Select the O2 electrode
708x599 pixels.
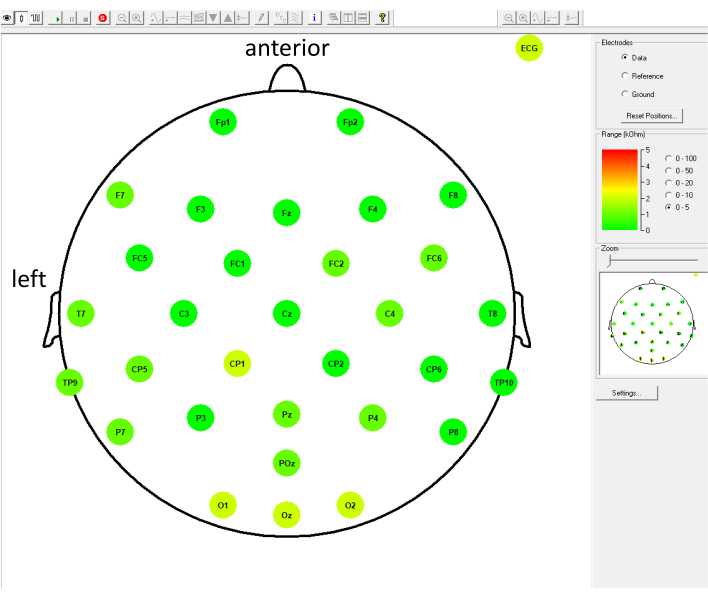350,505
